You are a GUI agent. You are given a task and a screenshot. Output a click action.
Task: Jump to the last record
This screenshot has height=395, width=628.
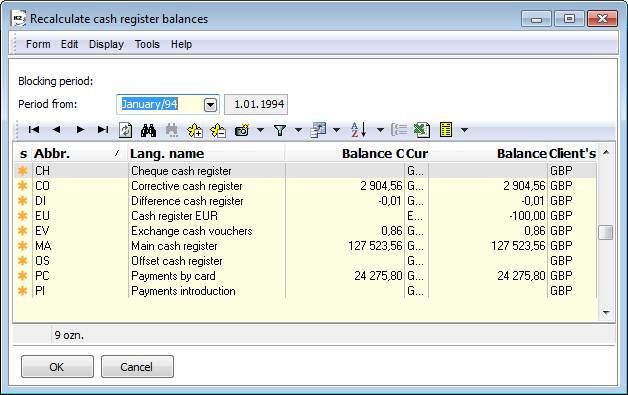point(103,129)
